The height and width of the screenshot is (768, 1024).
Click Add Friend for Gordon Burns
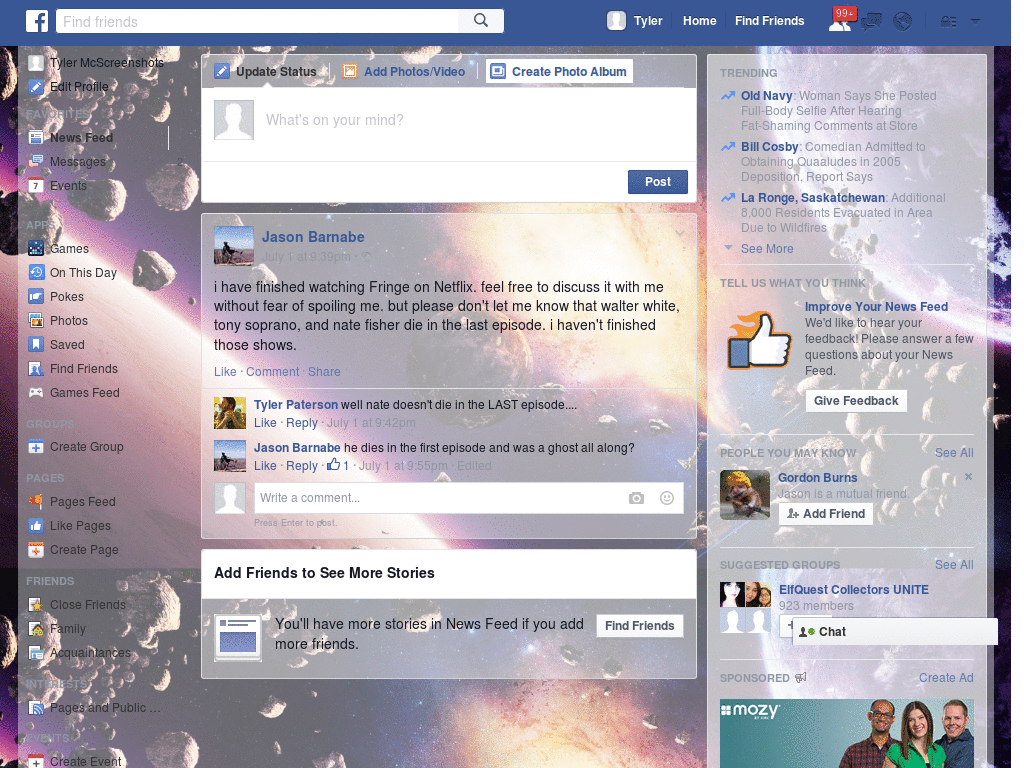click(x=825, y=513)
